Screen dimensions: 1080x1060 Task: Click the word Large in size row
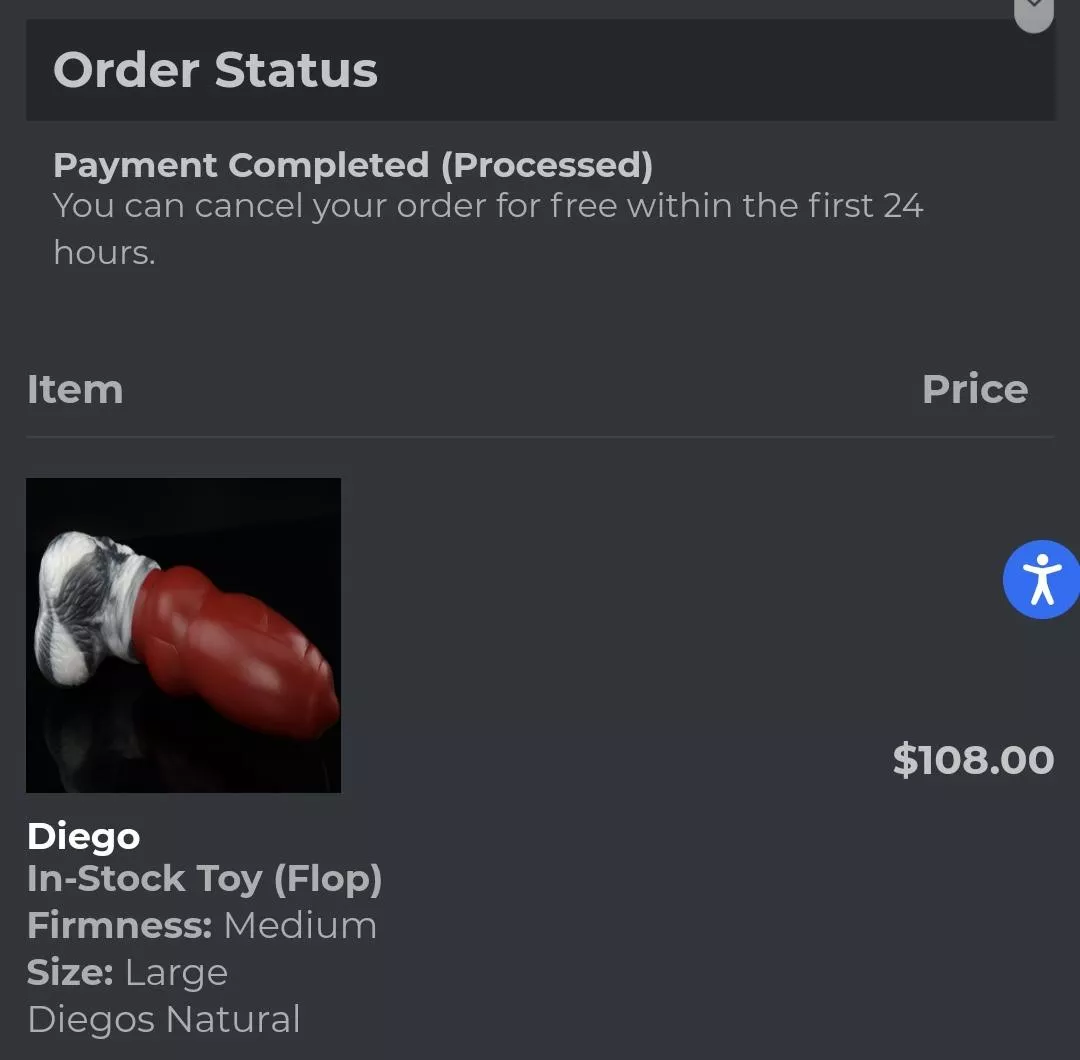click(x=176, y=972)
